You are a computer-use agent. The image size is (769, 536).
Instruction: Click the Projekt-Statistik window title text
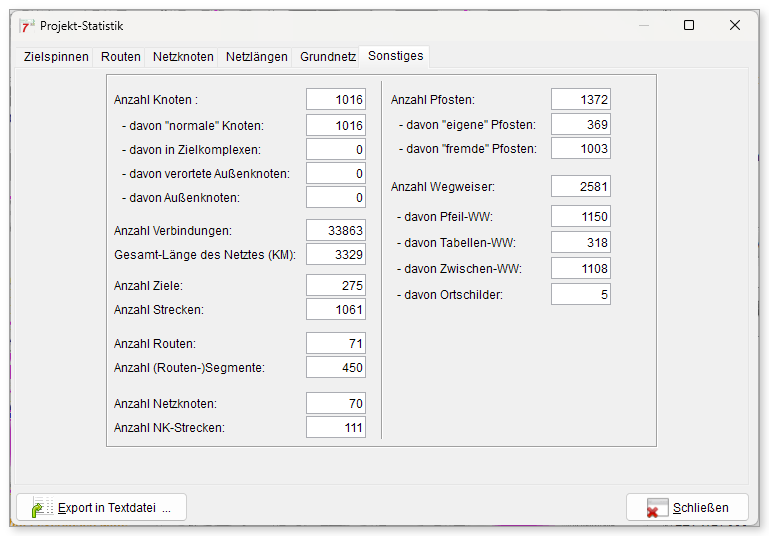click(81, 26)
